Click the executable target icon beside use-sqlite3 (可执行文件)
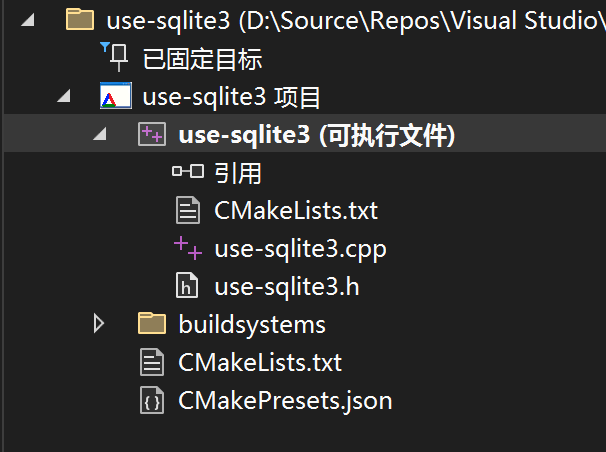This screenshot has width=606, height=452. (x=152, y=136)
